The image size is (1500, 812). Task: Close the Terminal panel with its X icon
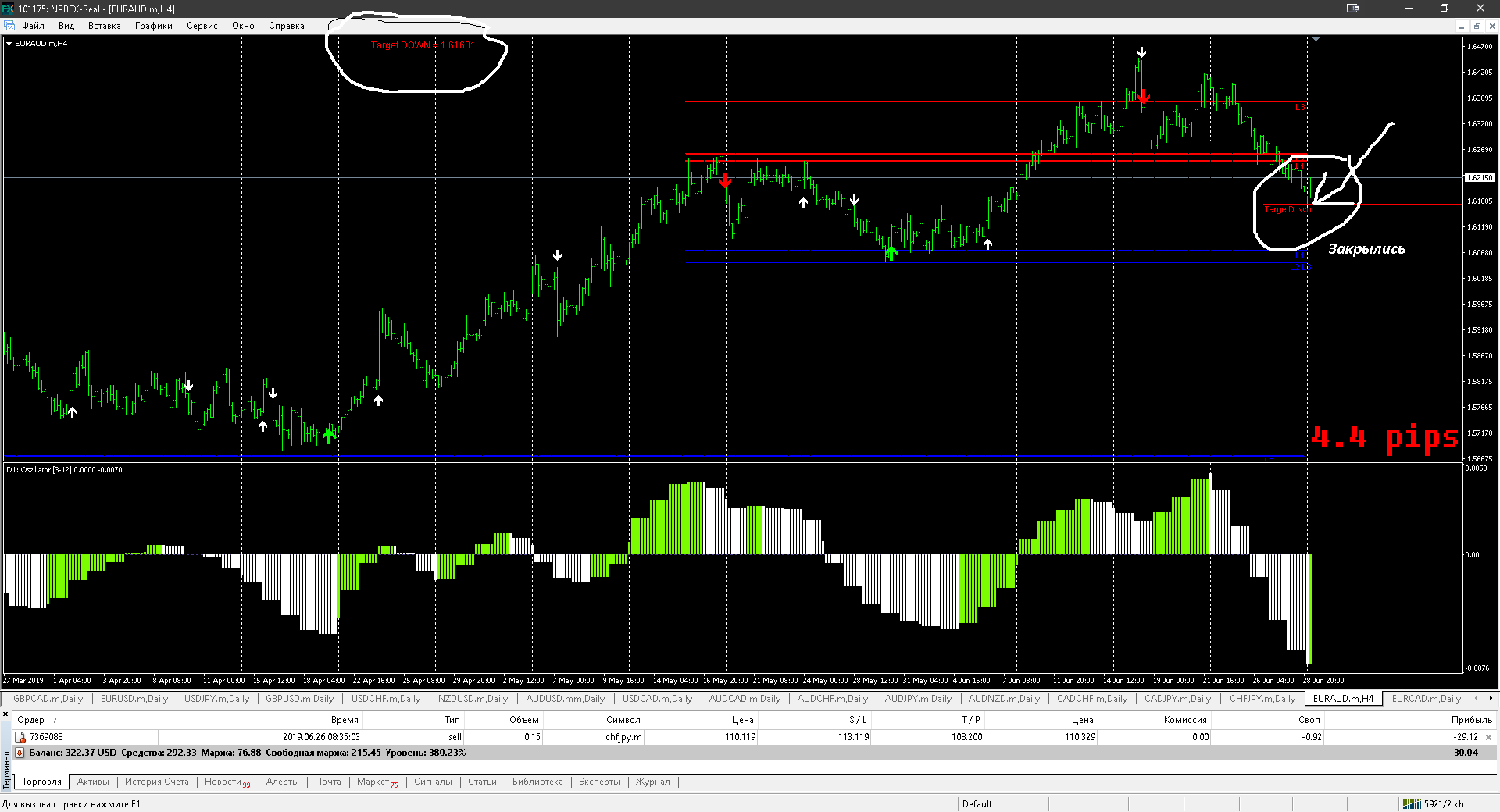[5, 714]
